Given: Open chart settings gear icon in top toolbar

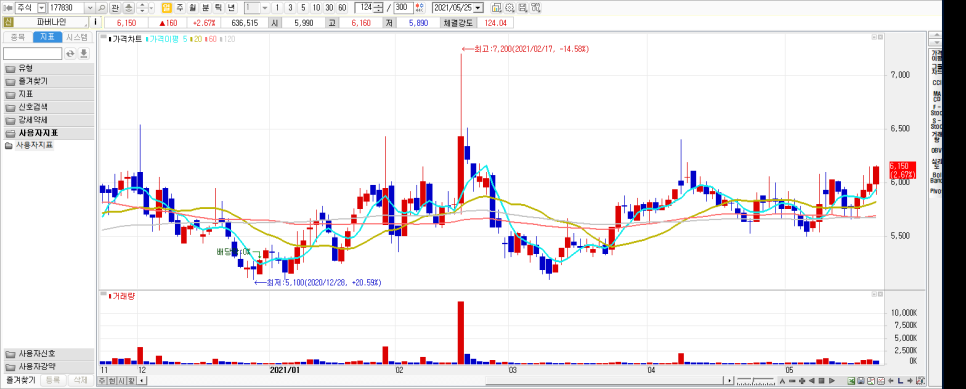Looking at the screenshot, I should coord(509,7).
